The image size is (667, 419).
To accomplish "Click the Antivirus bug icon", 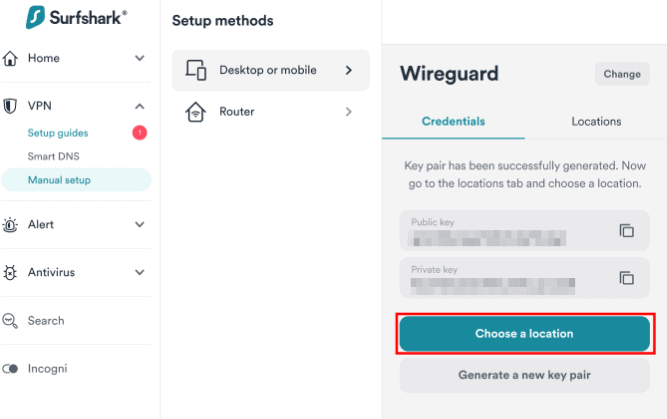I will [x=11, y=272].
